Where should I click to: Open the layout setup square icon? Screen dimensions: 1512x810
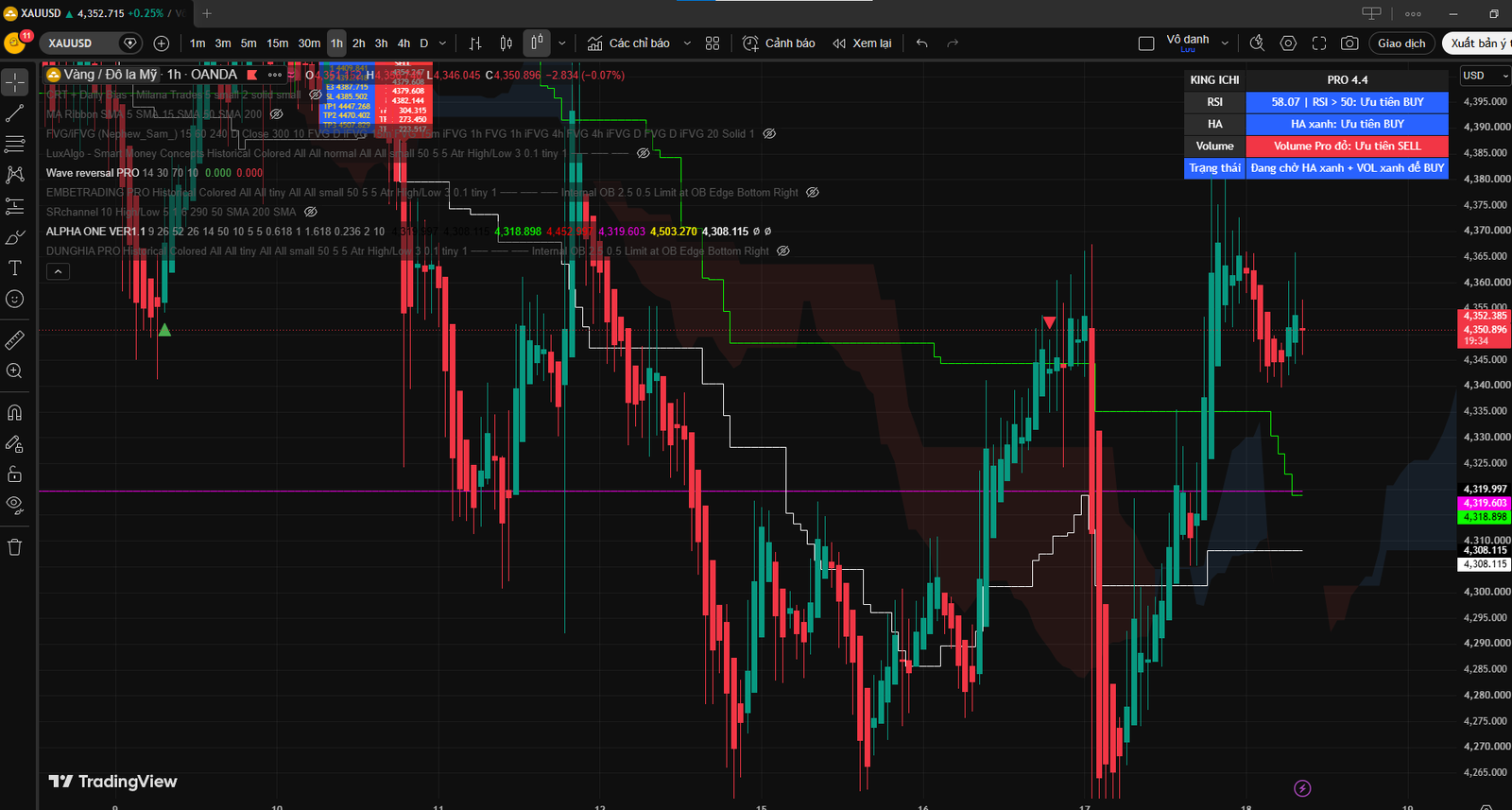tap(1146, 43)
